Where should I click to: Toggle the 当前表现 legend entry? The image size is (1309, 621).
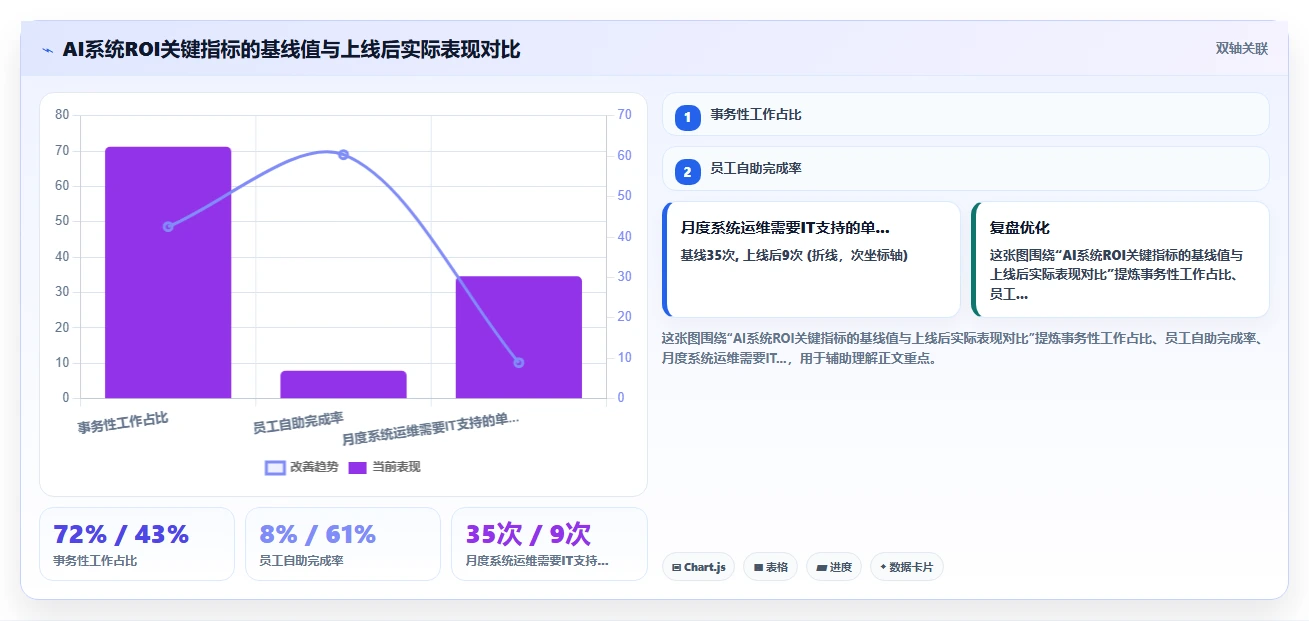coord(384,467)
